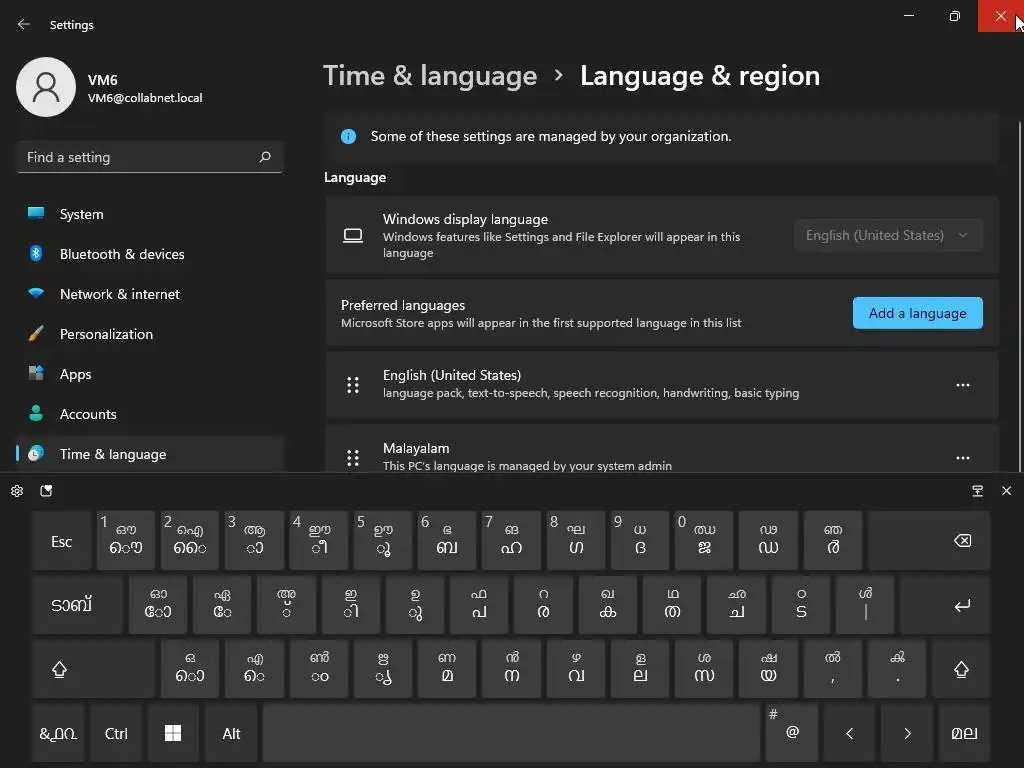Screen dimensions: 1024x768
Task: Tap the key labeled 7
Action: pos(511,541)
